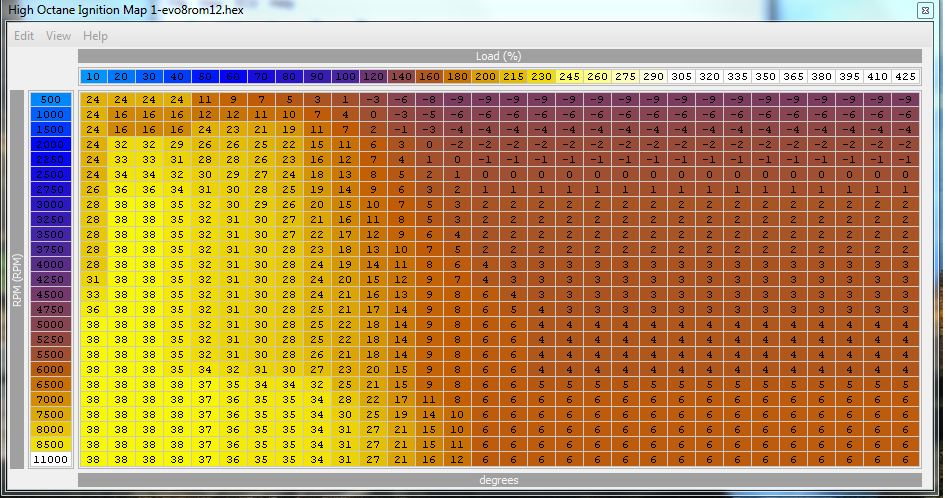
Task: Click the RPM (RPM) axis title bar
Action: pos(17,280)
